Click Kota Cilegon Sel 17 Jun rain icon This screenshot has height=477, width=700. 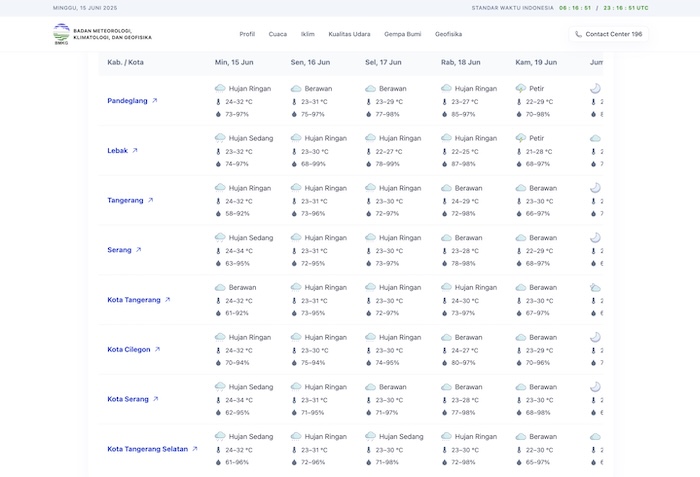coord(371,337)
